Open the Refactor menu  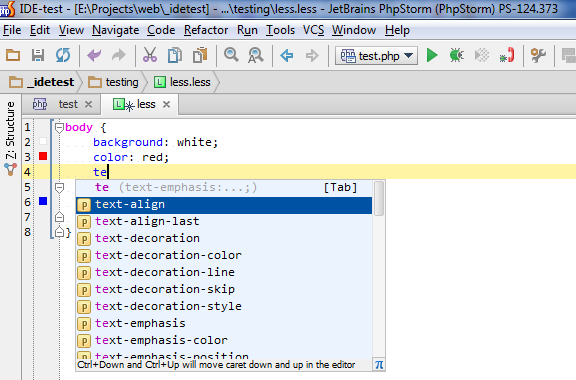(206, 30)
